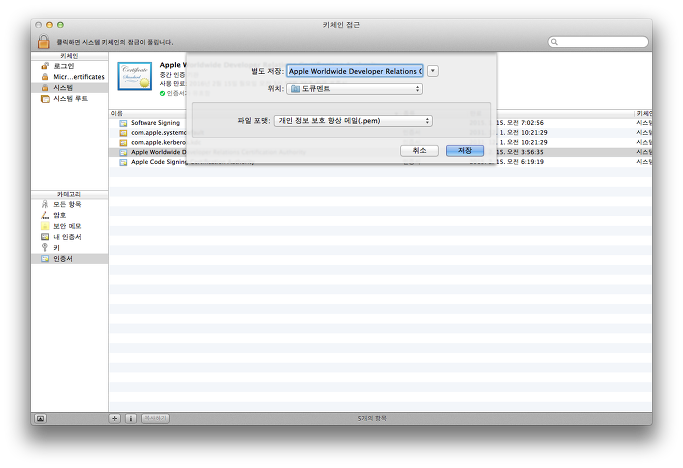Minimize window with the yellow button

coord(49,25)
